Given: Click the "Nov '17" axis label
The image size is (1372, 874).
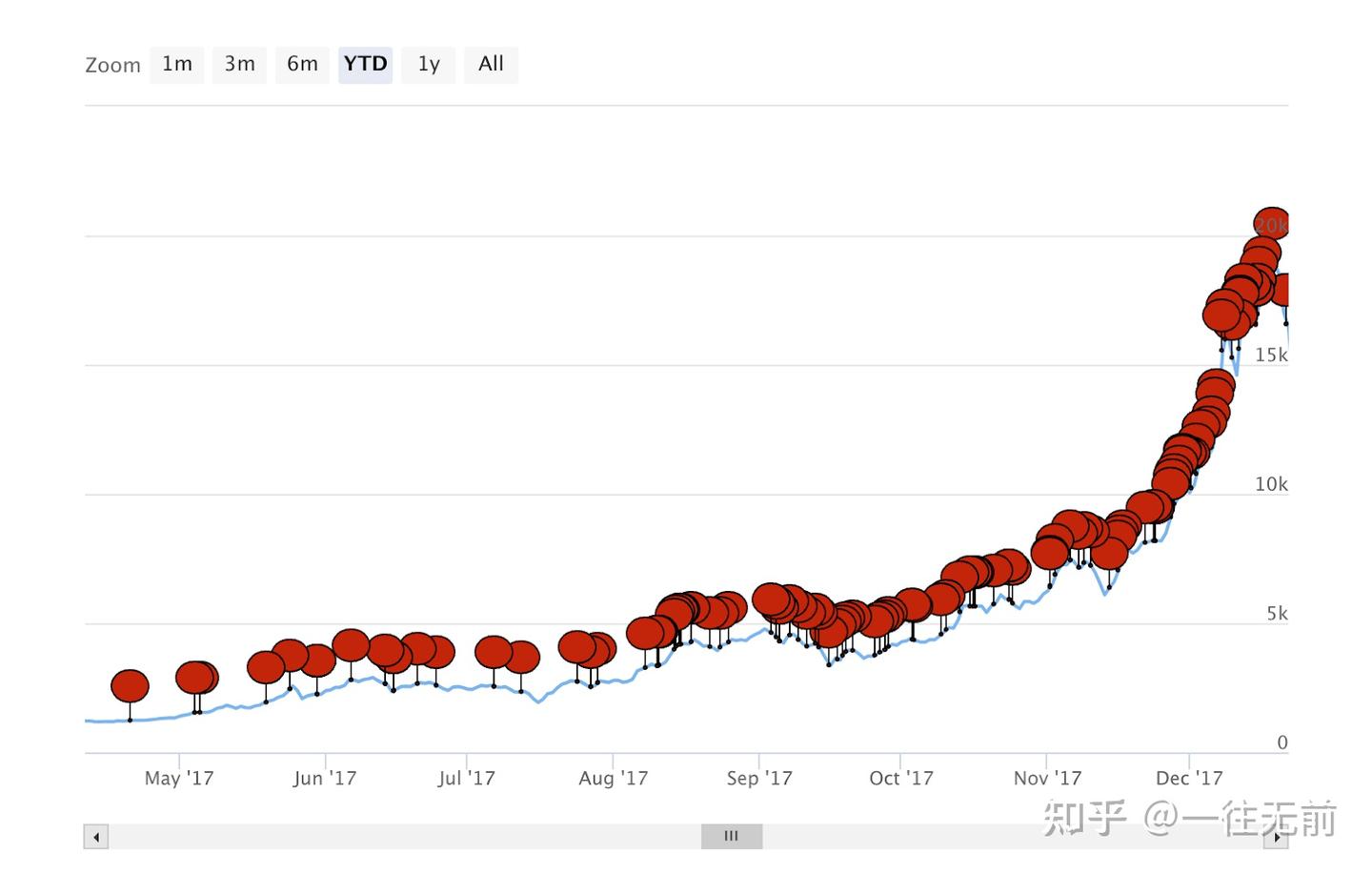Looking at the screenshot, I should coord(1048,779).
